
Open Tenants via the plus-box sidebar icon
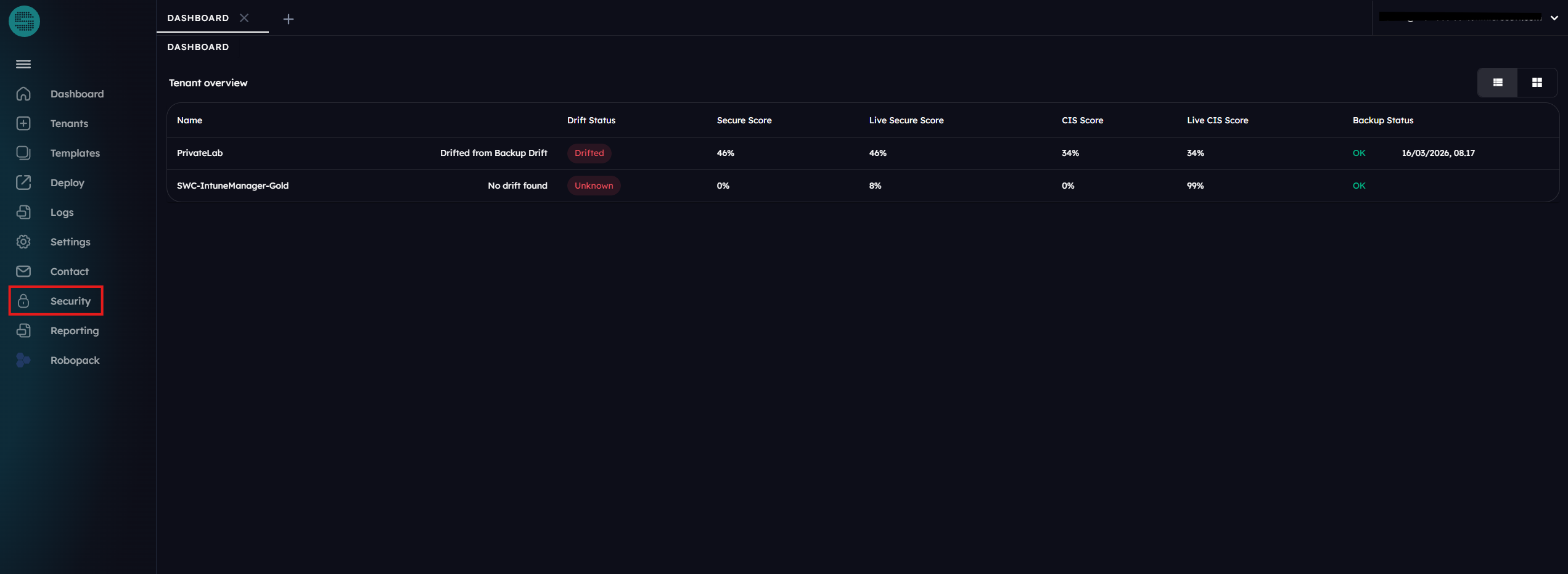(23, 123)
